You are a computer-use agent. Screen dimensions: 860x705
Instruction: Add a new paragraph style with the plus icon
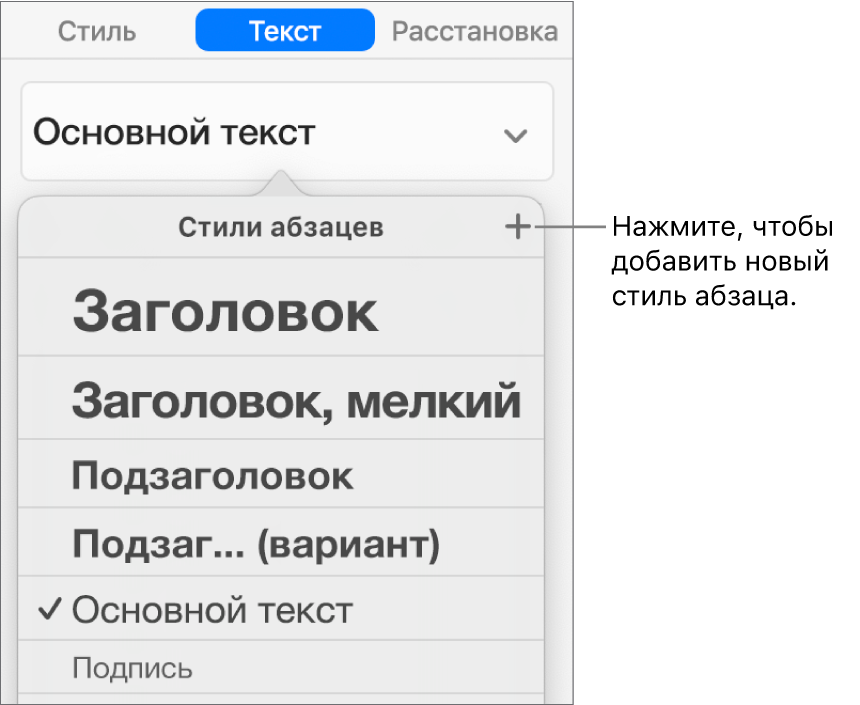[x=518, y=227]
